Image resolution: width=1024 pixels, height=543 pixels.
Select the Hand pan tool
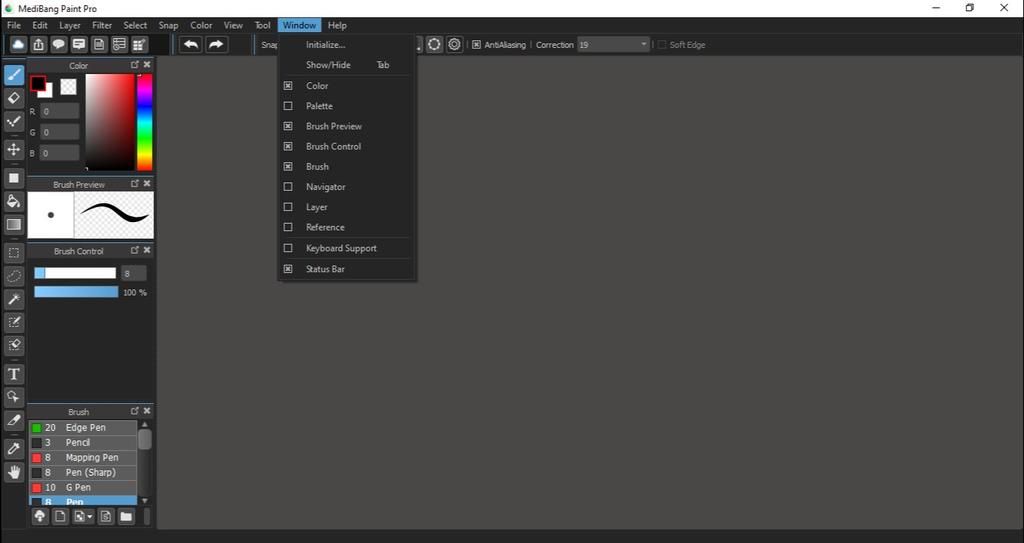(14, 472)
